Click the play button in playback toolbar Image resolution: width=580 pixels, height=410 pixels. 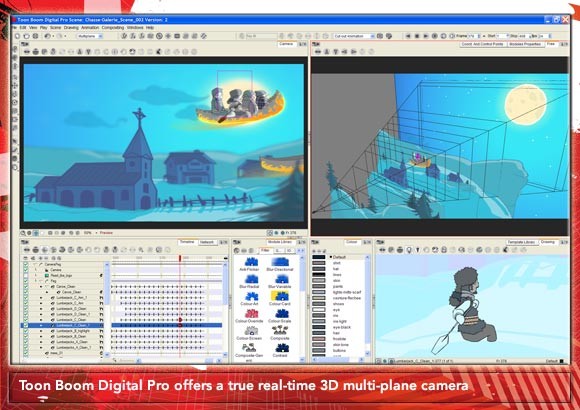pyautogui.click(x=426, y=36)
